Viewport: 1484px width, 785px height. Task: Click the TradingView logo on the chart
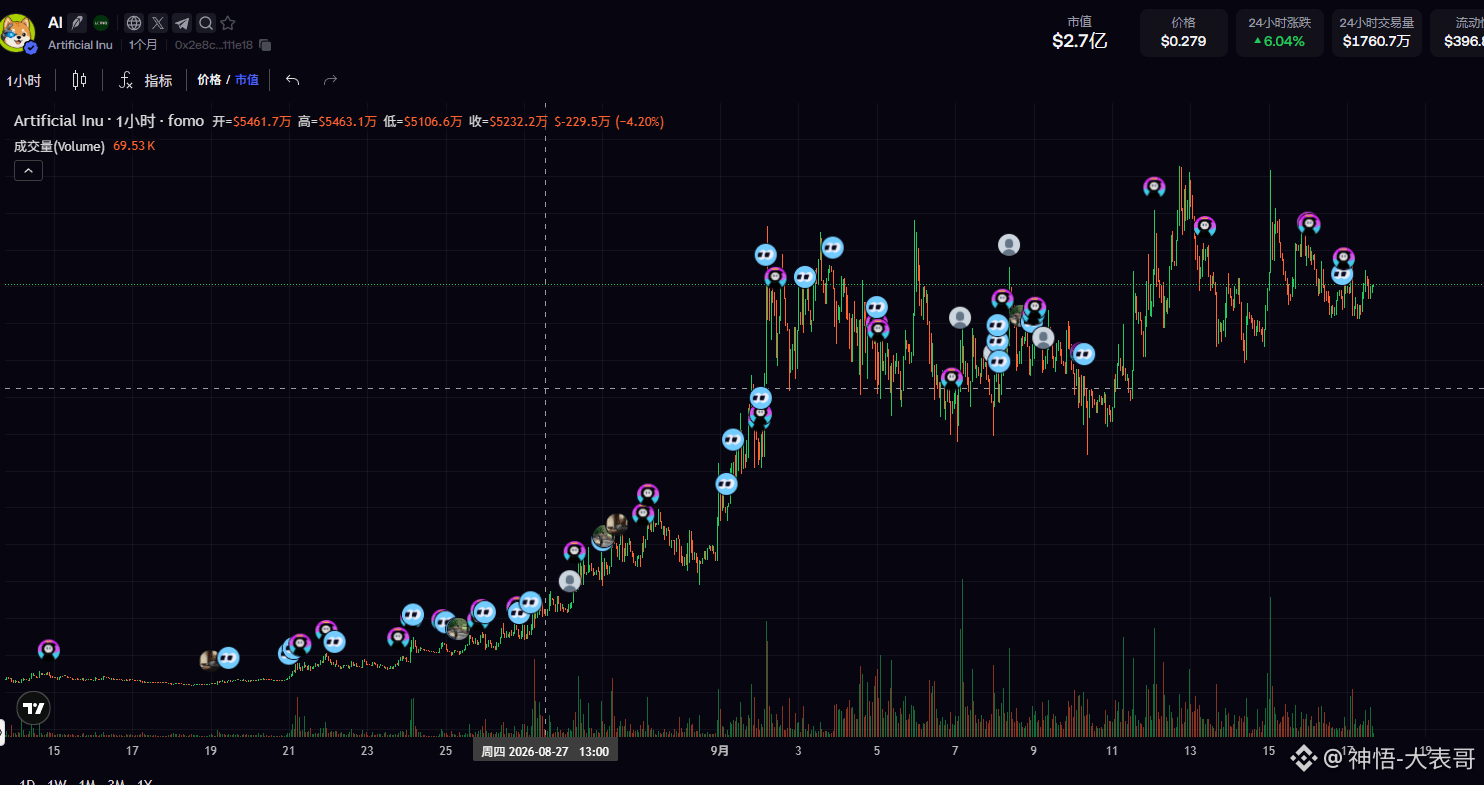[34, 708]
